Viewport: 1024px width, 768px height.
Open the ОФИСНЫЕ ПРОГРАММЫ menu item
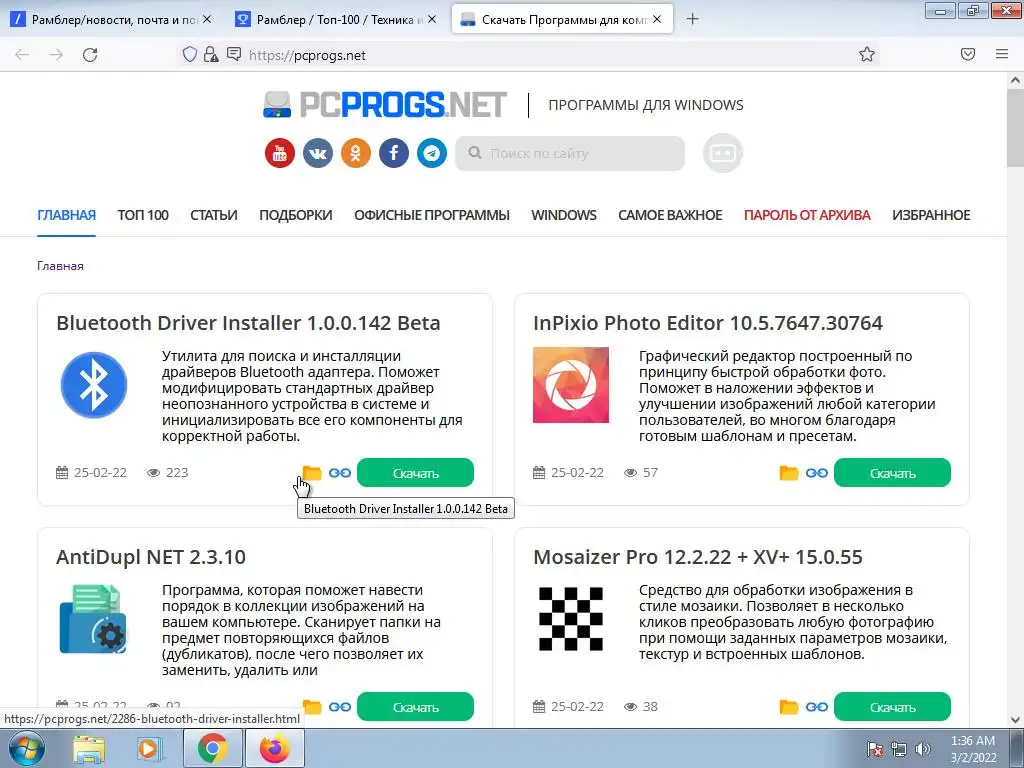[x=432, y=215]
